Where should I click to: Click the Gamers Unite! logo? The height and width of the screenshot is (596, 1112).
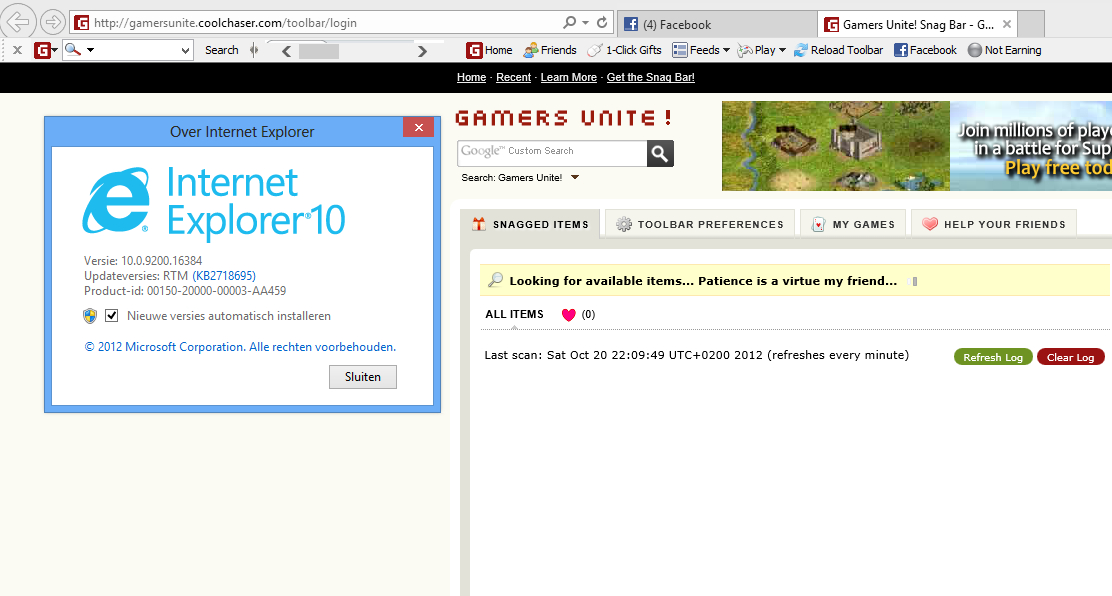564,118
